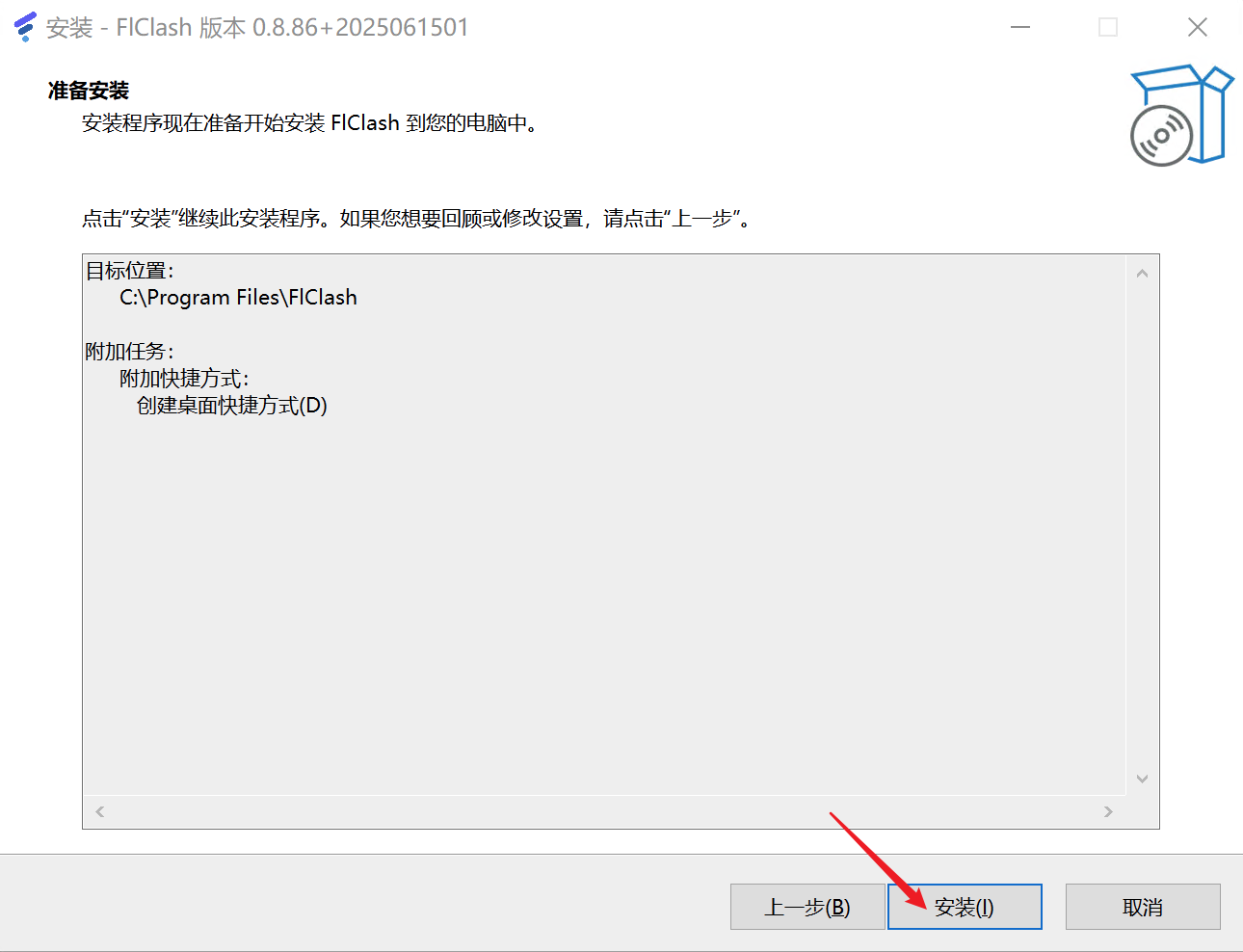Go back with the 上一步(B) button
The image size is (1243, 952).
point(807,907)
